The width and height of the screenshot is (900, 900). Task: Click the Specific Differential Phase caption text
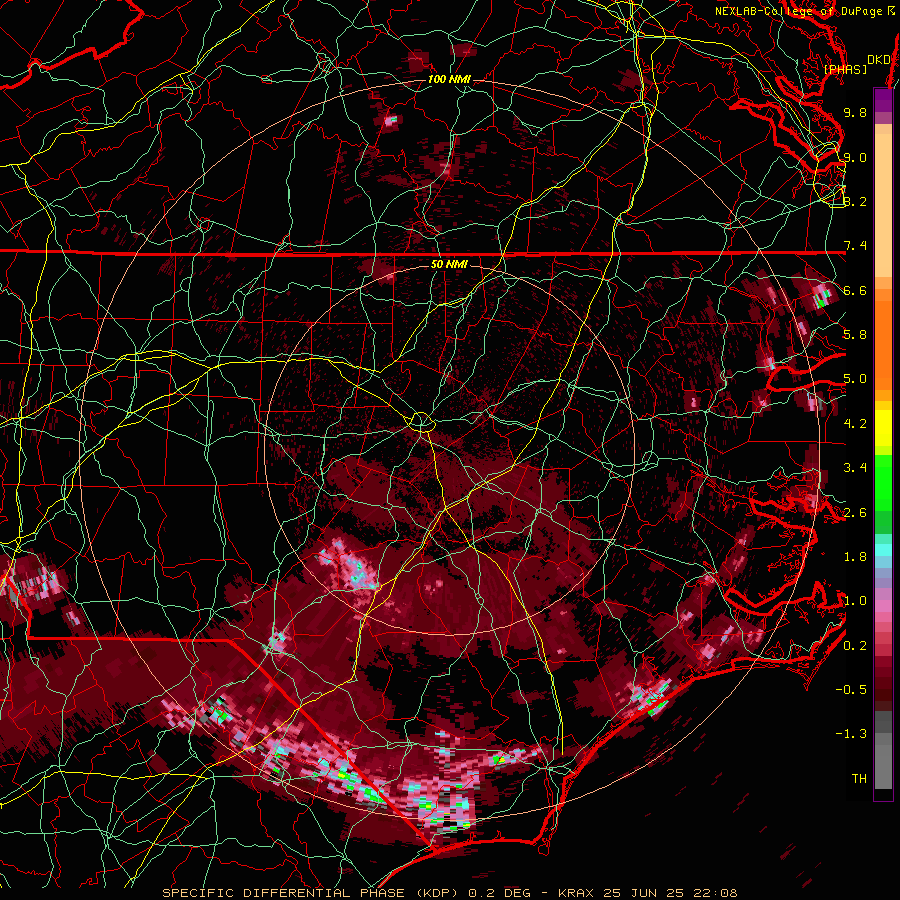pos(450,893)
